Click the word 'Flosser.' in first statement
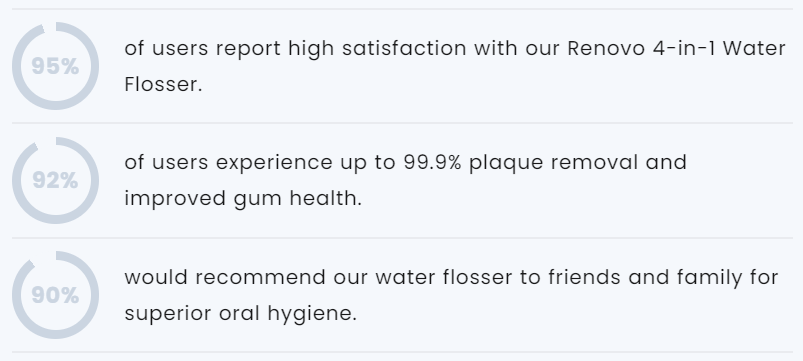 click(163, 84)
